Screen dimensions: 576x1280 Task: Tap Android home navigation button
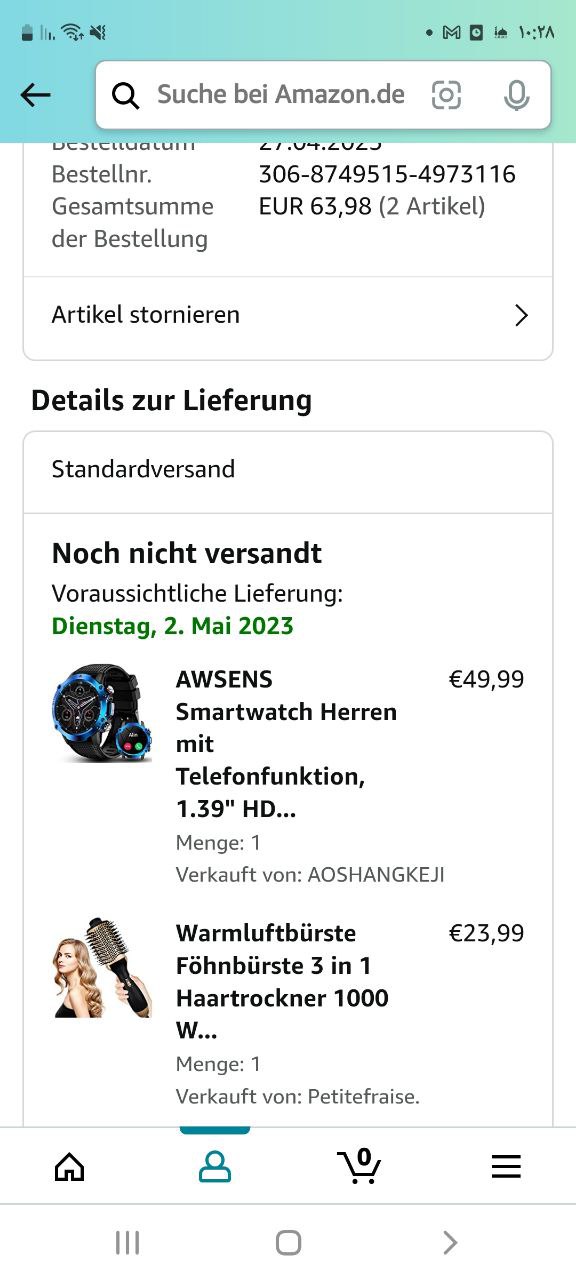pos(288,1242)
